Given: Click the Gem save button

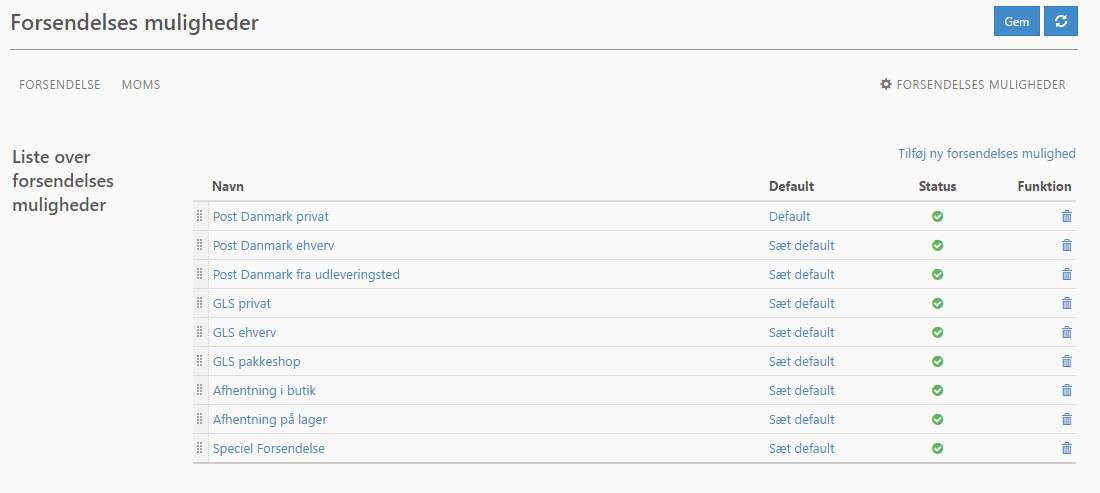Looking at the screenshot, I should coord(1017,22).
